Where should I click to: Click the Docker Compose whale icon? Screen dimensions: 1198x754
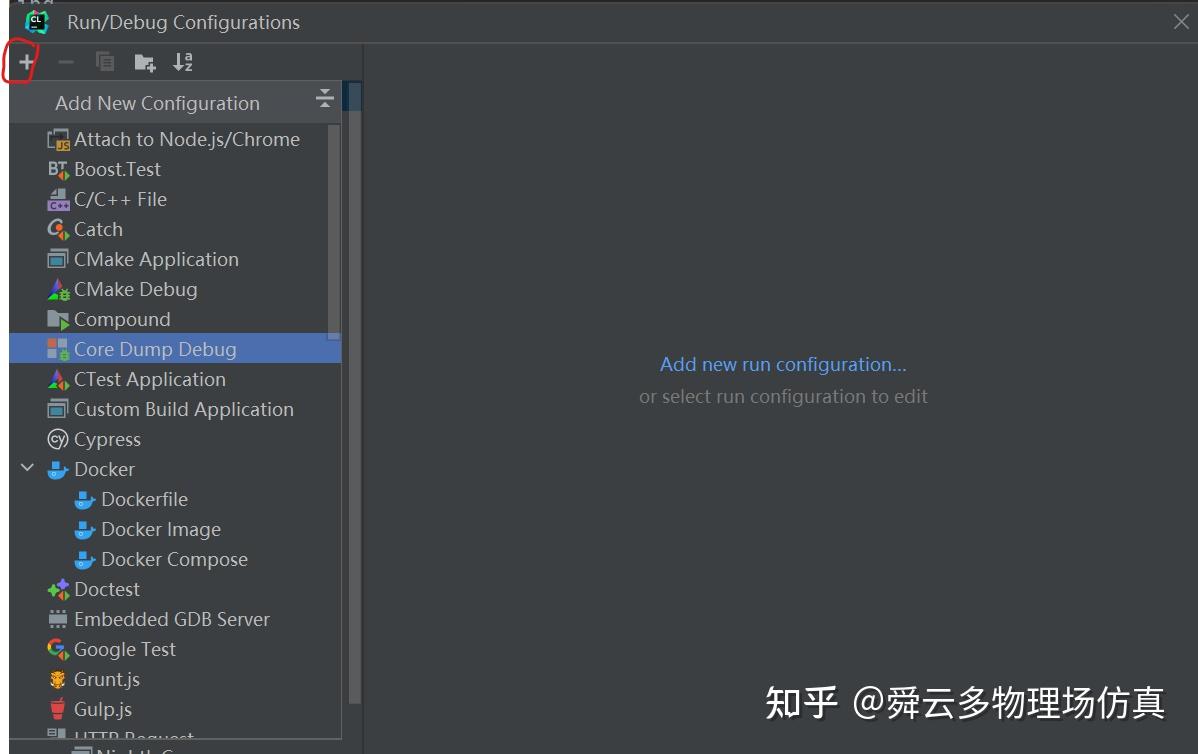[85, 560]
